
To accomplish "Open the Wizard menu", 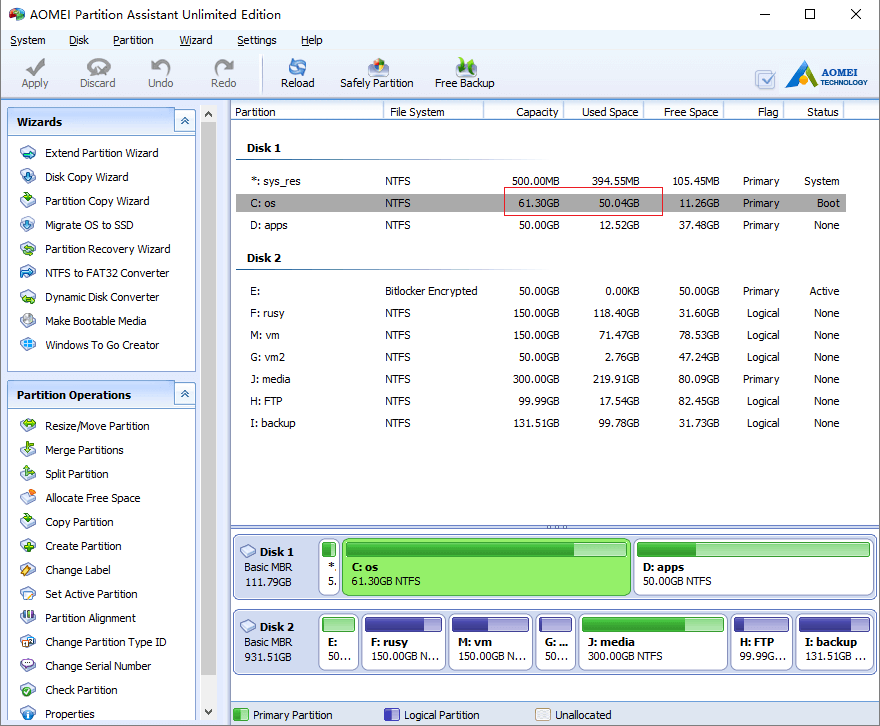I will click(x=196, y=40).
